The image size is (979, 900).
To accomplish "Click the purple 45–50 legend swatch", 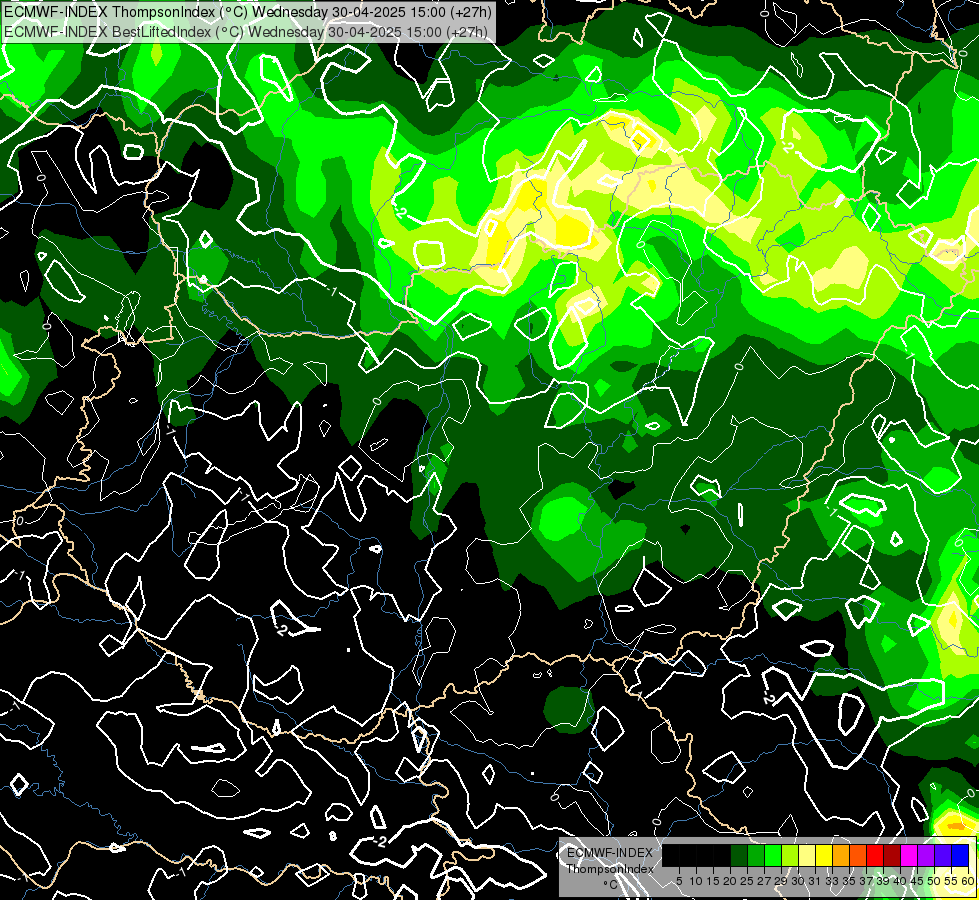I will [x=926, y=856].
